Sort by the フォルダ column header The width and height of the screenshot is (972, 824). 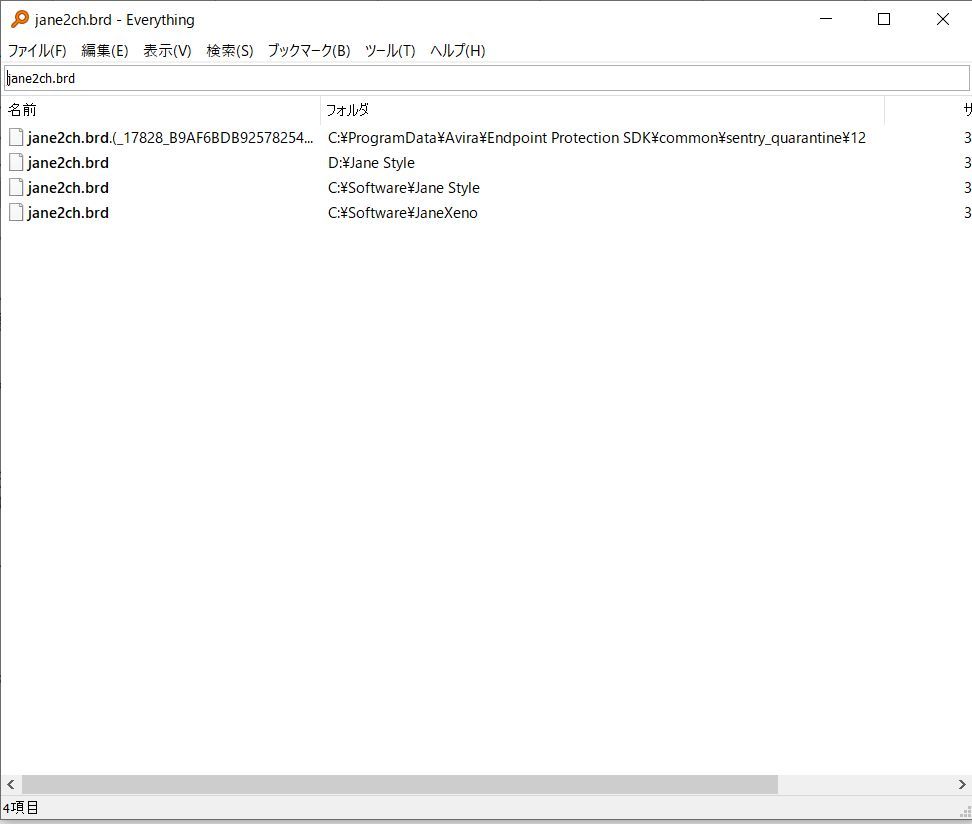point(603,110)
